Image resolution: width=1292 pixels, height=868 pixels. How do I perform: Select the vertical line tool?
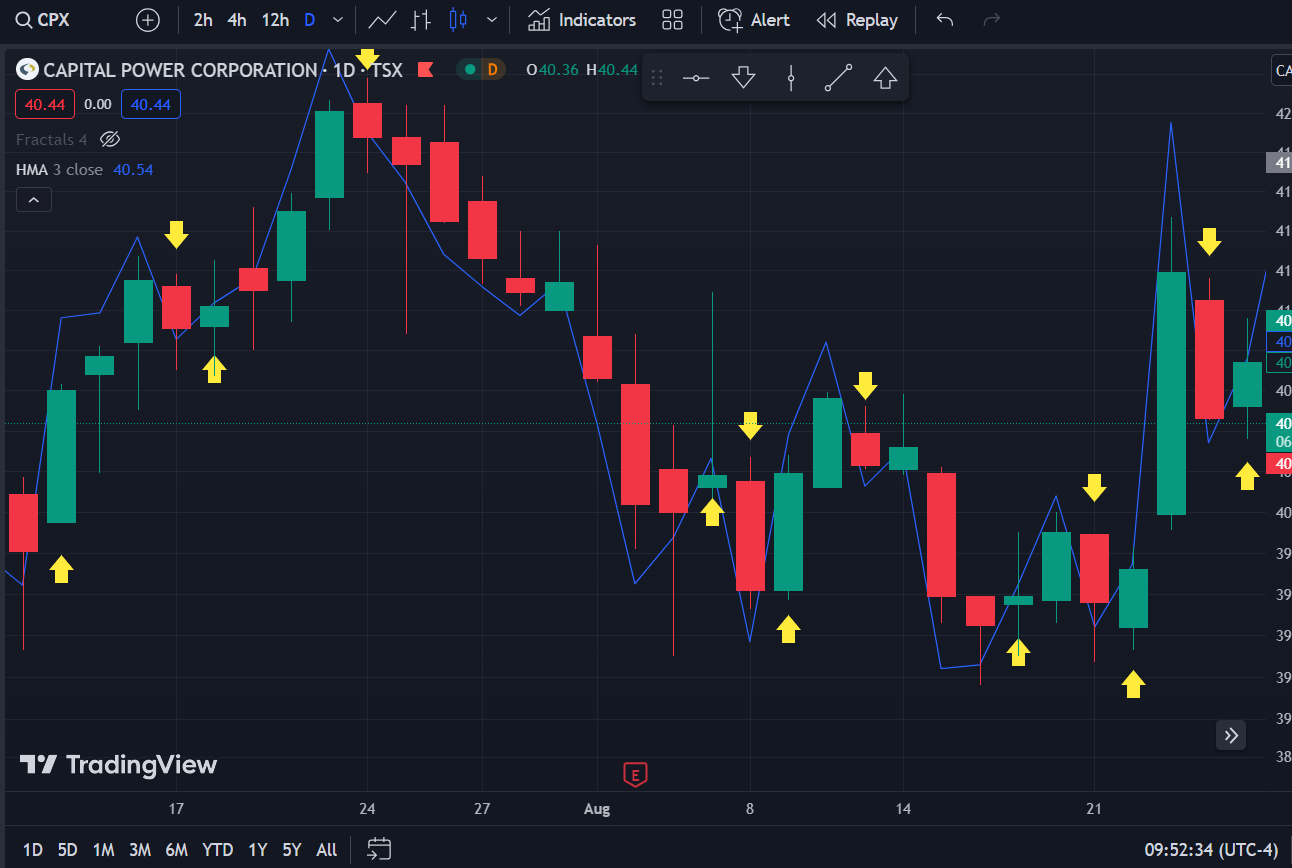tap(790, 77)
